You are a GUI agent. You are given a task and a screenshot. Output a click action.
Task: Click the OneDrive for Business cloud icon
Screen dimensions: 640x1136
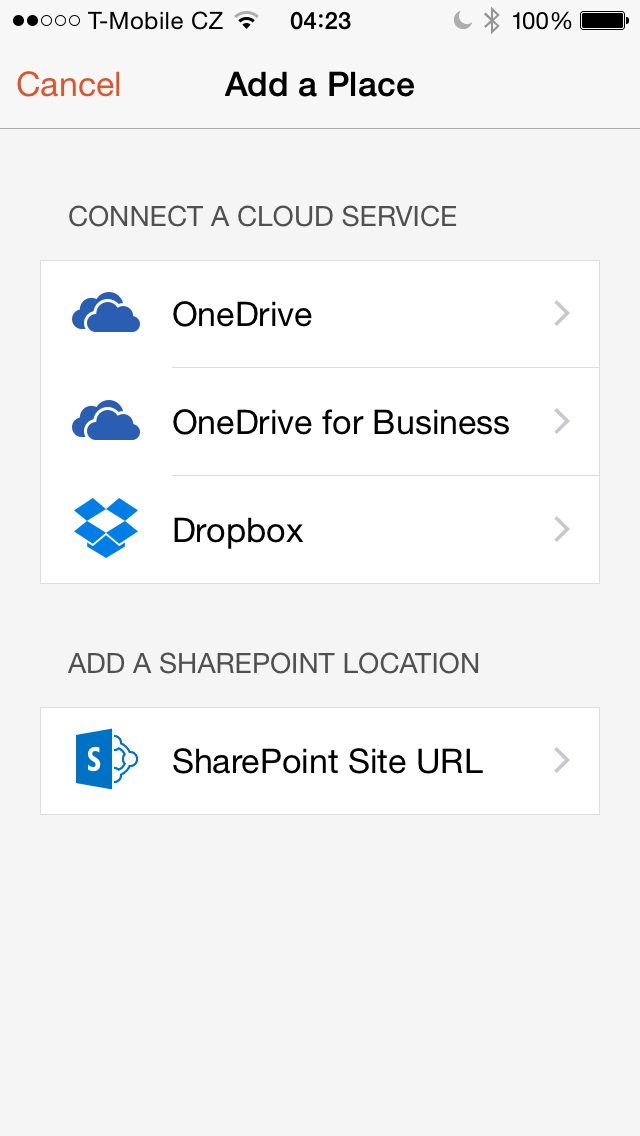[x=106, y=420]
